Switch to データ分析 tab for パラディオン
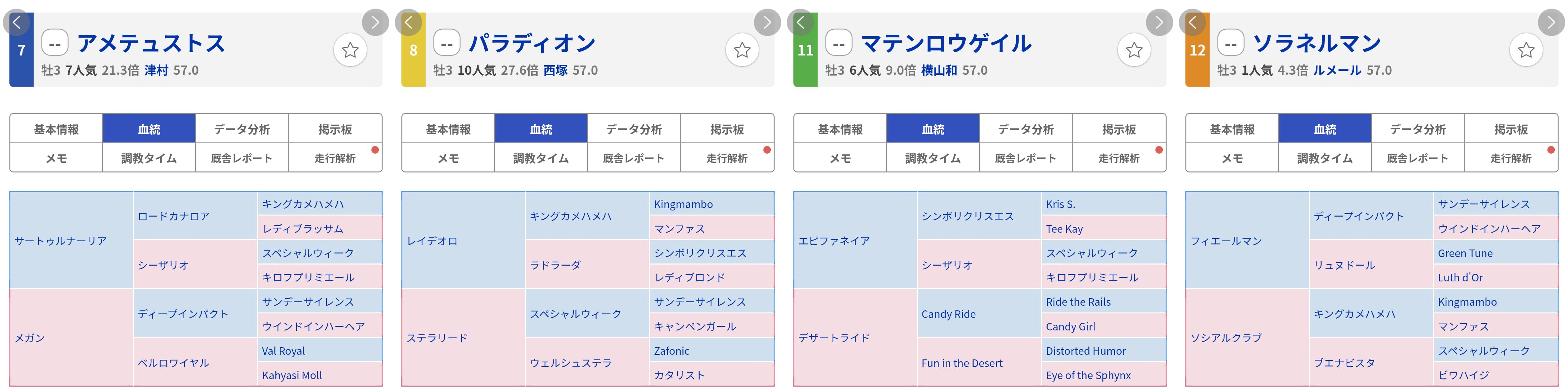 (634, 129)
